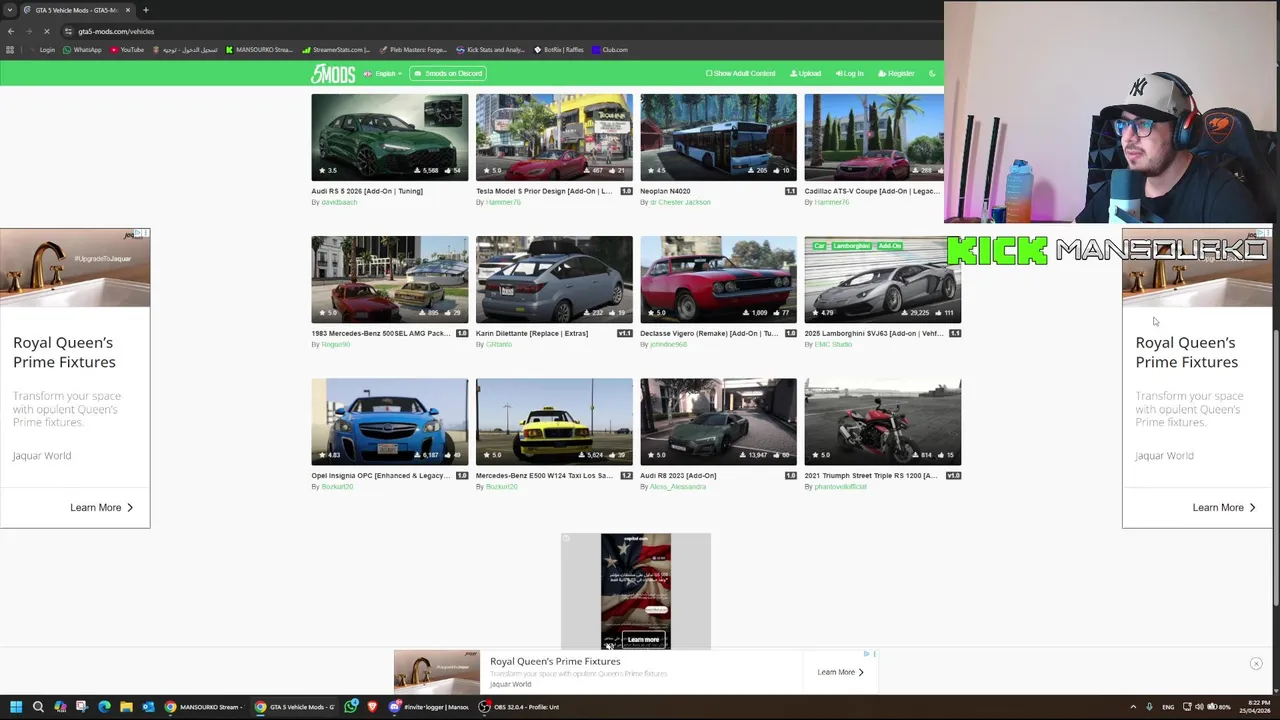Open the bookmarks apps grid icon
The image size is (1280, 720).
coord(10,49)
